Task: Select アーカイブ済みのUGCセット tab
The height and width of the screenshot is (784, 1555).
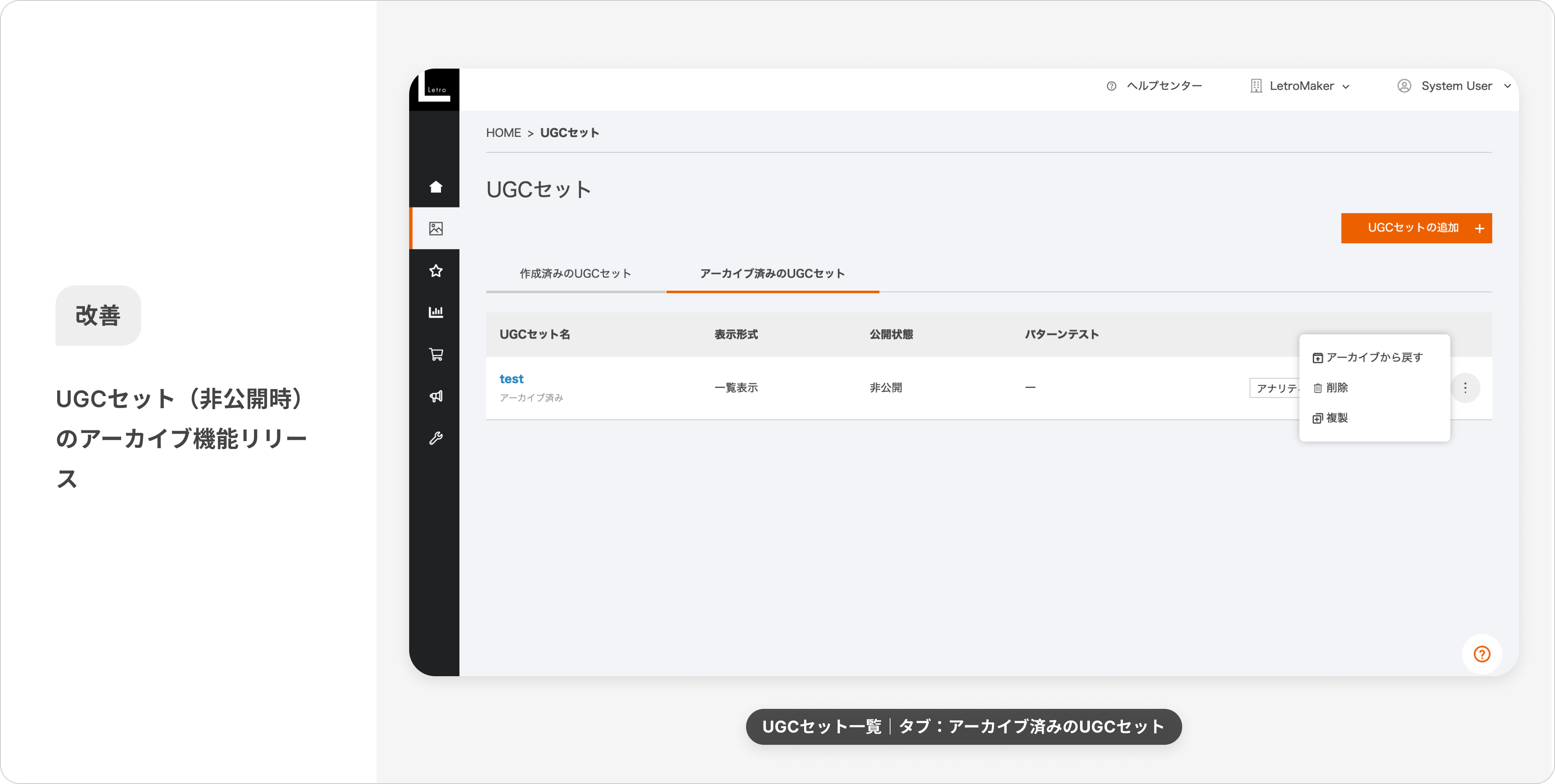Action: coord(772,274)
